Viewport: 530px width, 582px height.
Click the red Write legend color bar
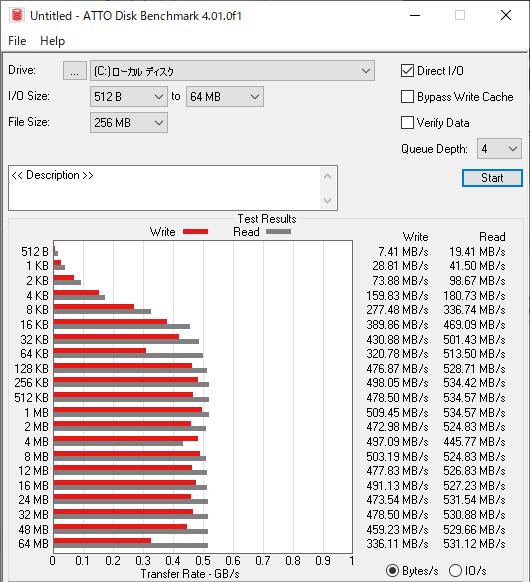pyautogui.click(x=196, y=232)
